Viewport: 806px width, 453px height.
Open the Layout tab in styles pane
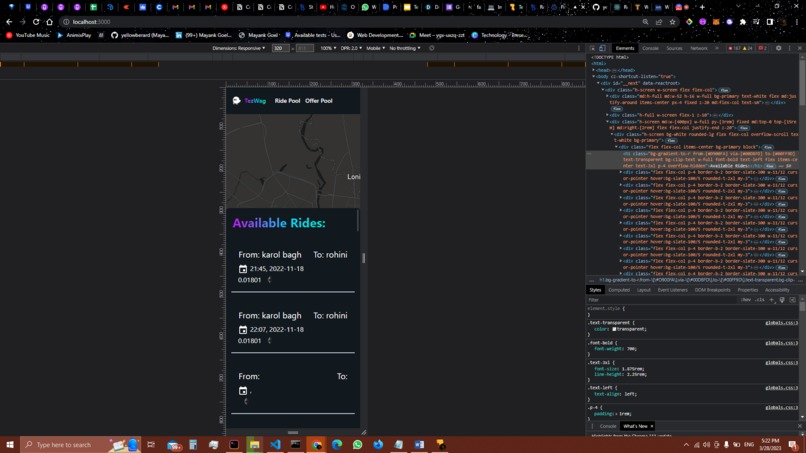pyautogui.click(x=644, y=290)
